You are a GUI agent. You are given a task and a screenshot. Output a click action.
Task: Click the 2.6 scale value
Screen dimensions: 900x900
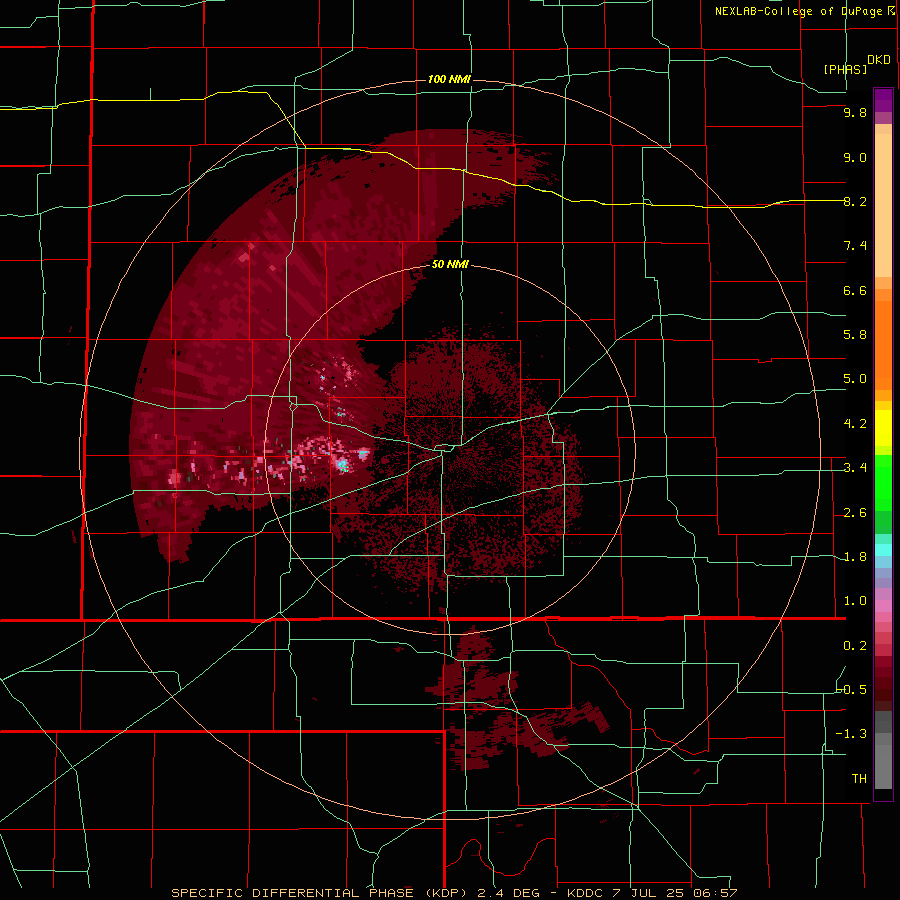tap(855, 513)
